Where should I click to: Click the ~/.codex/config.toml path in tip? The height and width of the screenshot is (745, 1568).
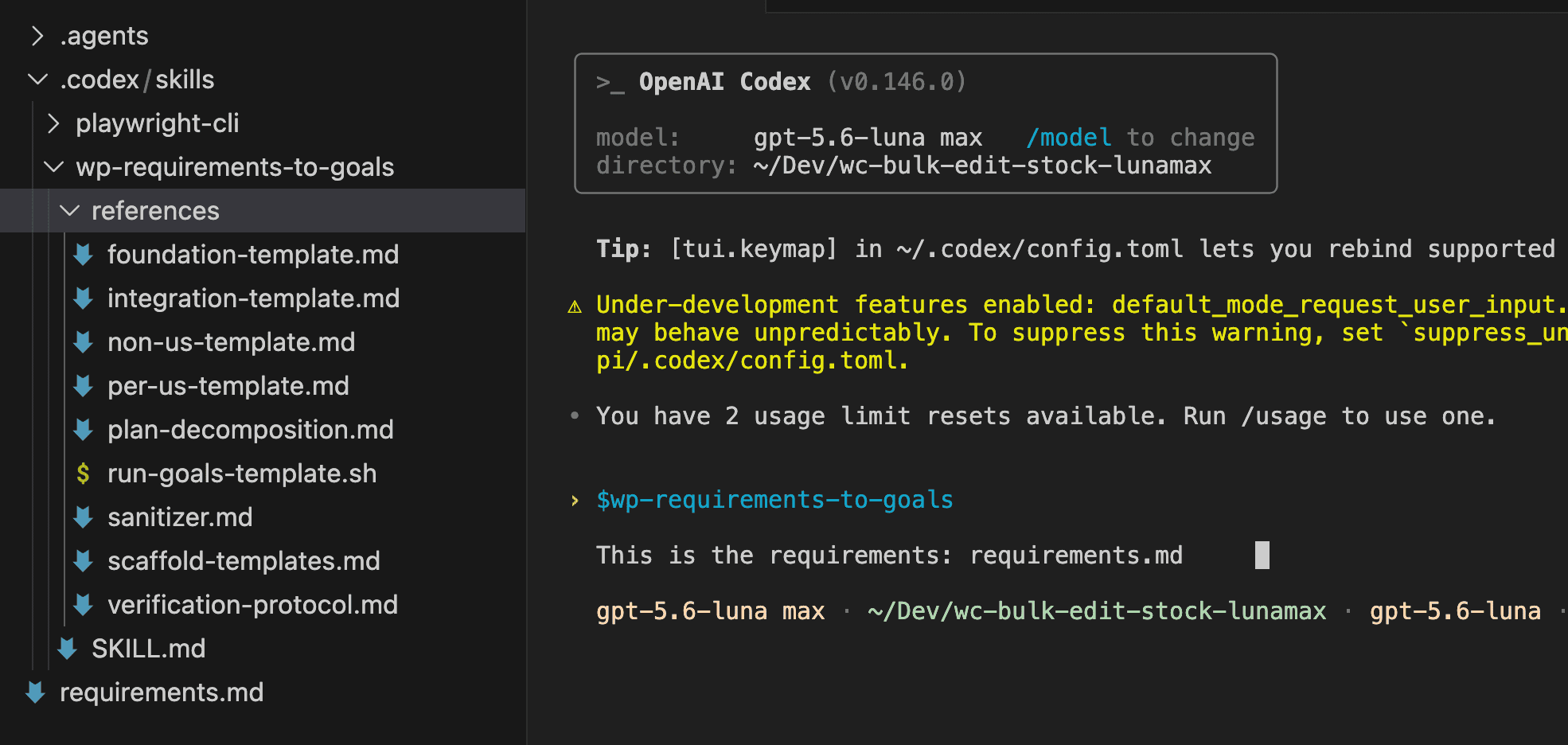click(x=1039, y=249)
